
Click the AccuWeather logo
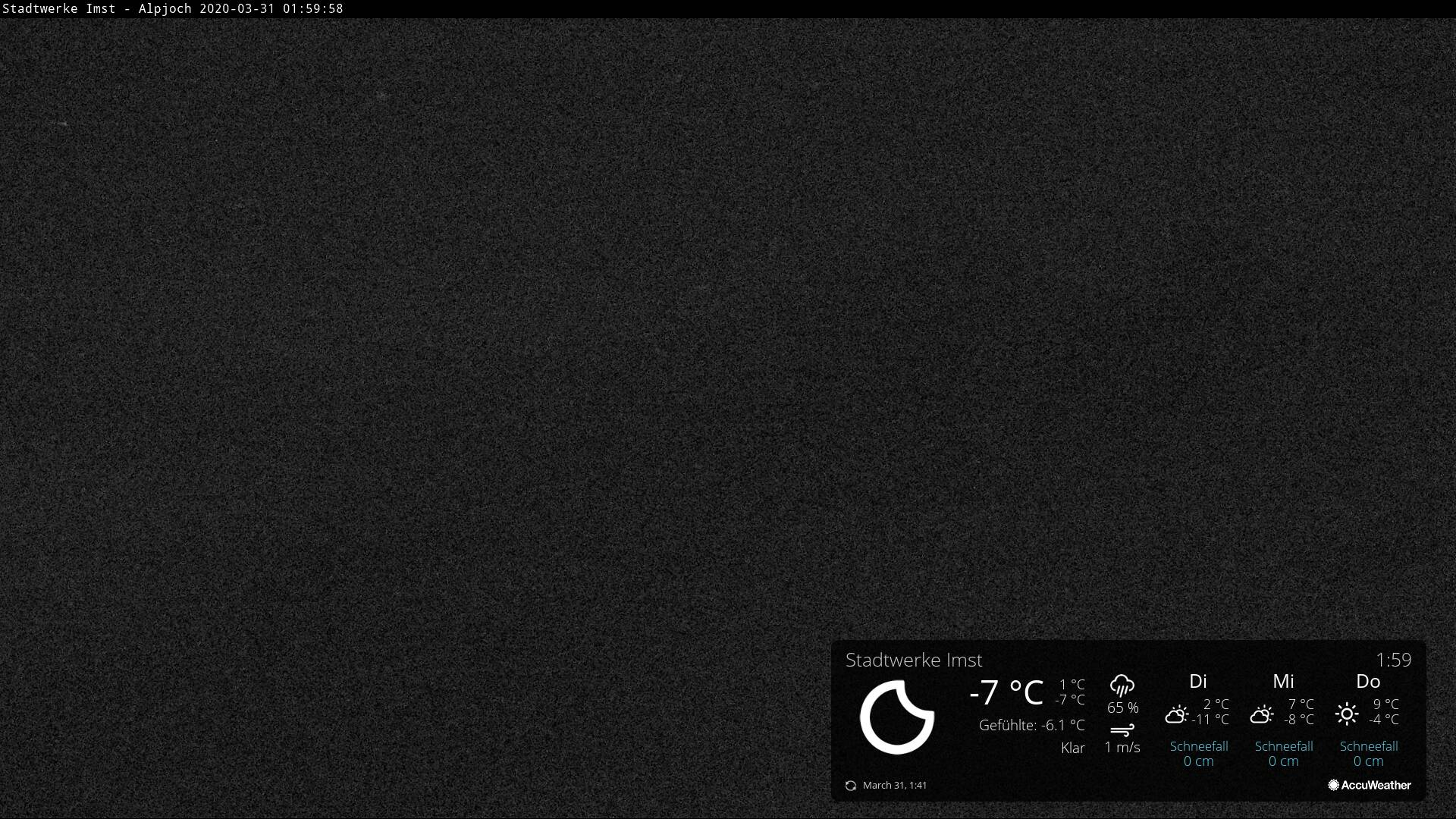pyautogui.click(x=1370, y=785)
